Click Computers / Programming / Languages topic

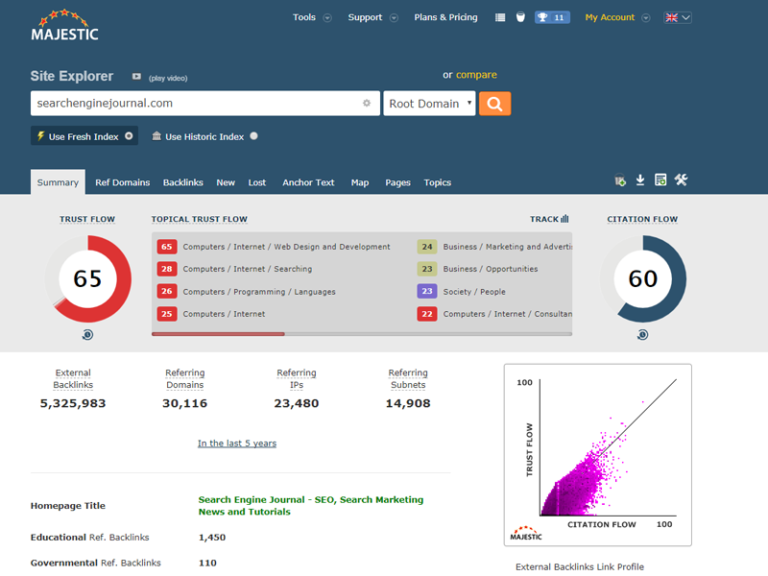click(x=259, y=291)
